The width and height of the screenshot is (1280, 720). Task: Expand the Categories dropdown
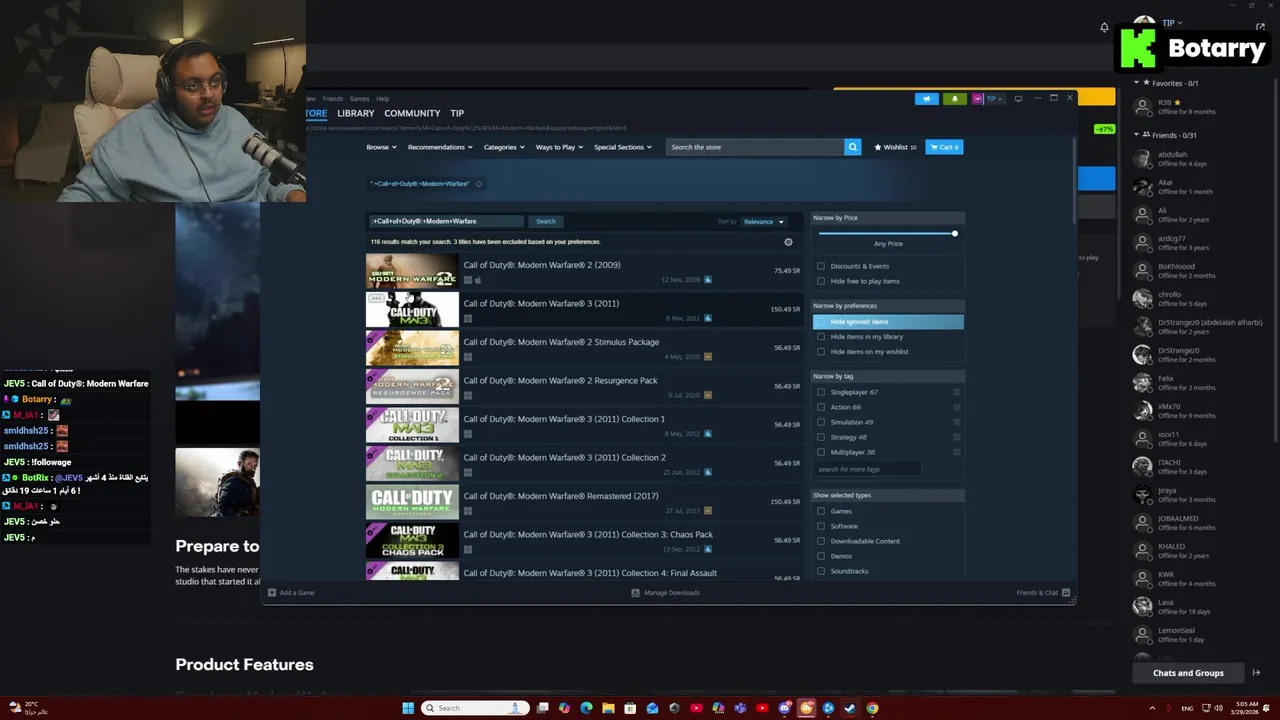504,147
